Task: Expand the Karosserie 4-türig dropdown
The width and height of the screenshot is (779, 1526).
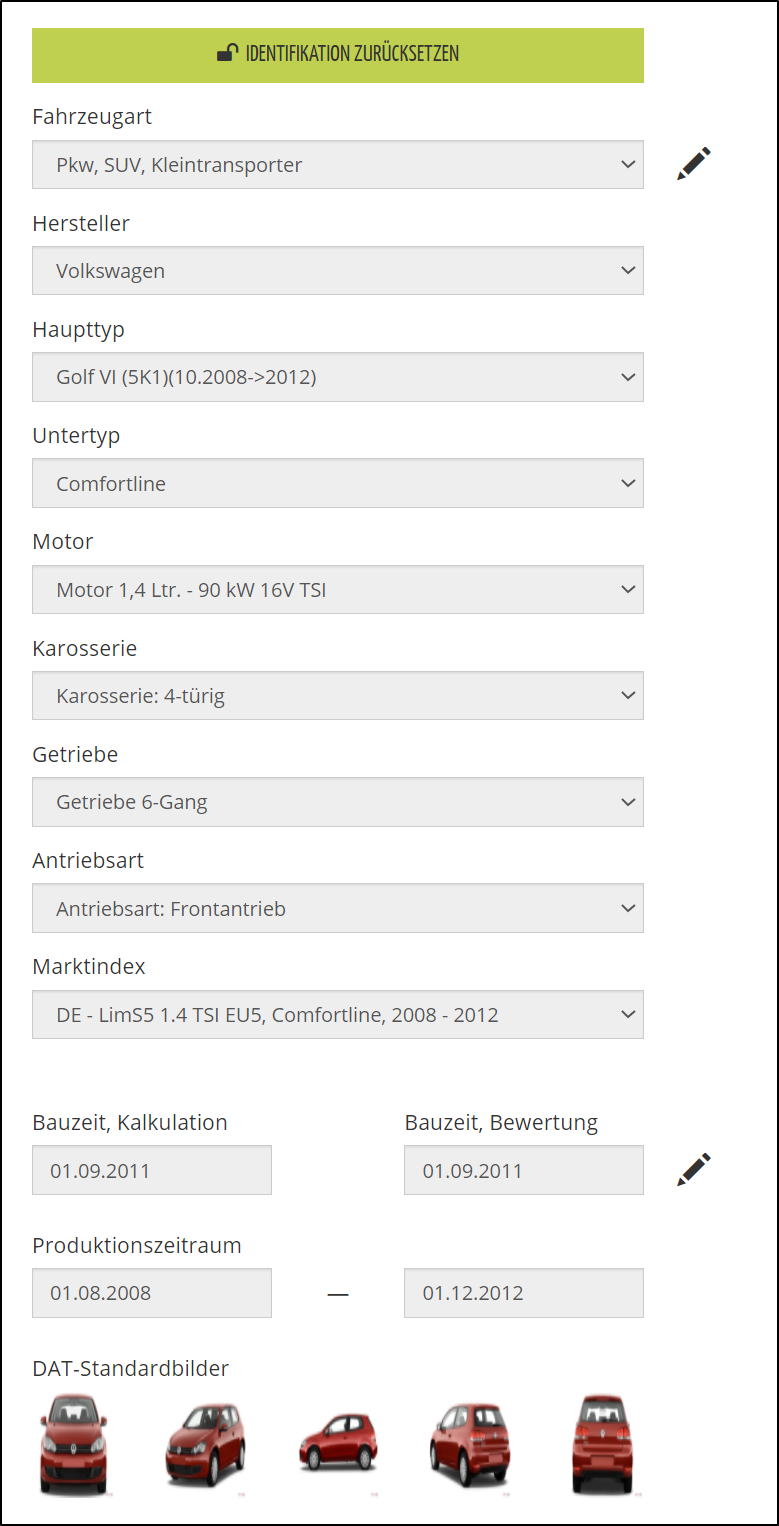Action: click(338, 696)
